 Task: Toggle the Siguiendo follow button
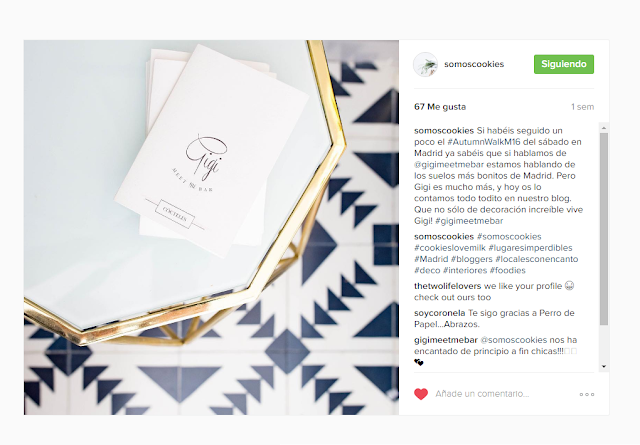(564, 64)
